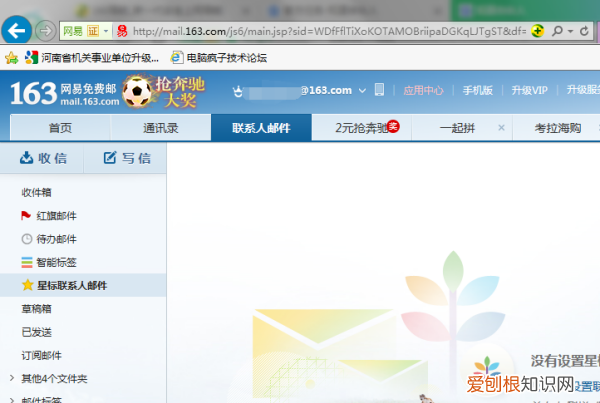This screenshot has height=403, width=600.
Task: Click the 163 网易免费邮 logo
Action: coord(60,92)
